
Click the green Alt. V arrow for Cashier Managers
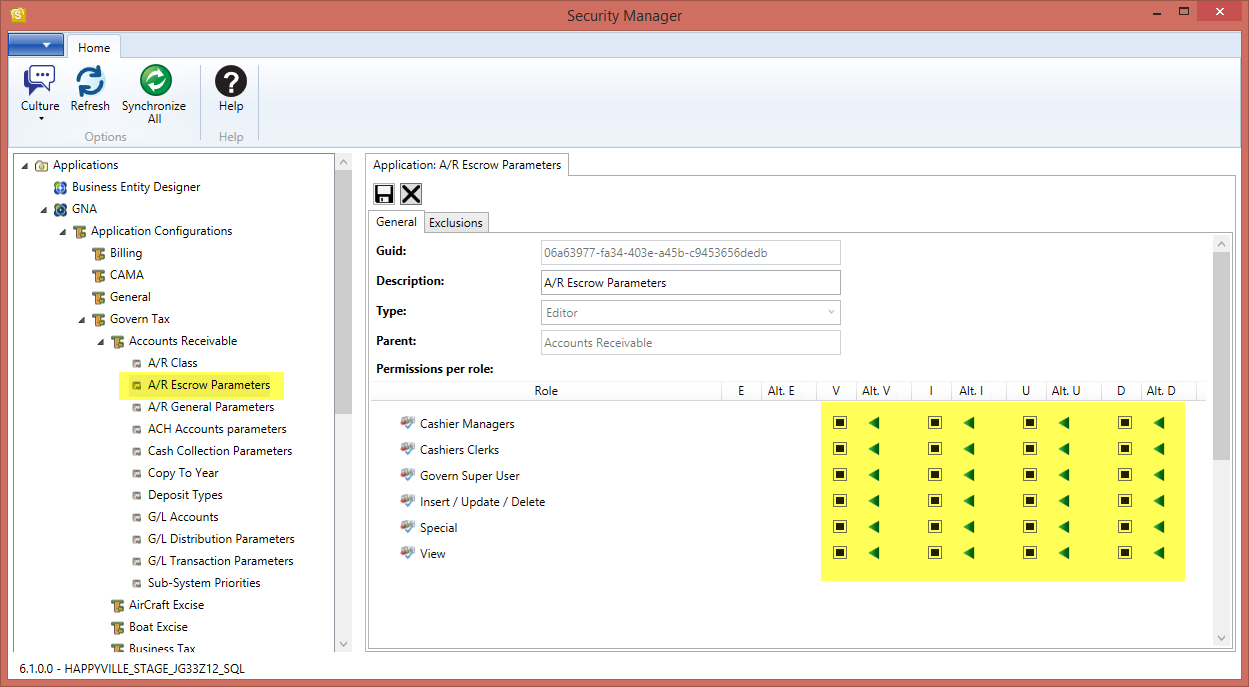pyautogui.click(x=874, y=423)
